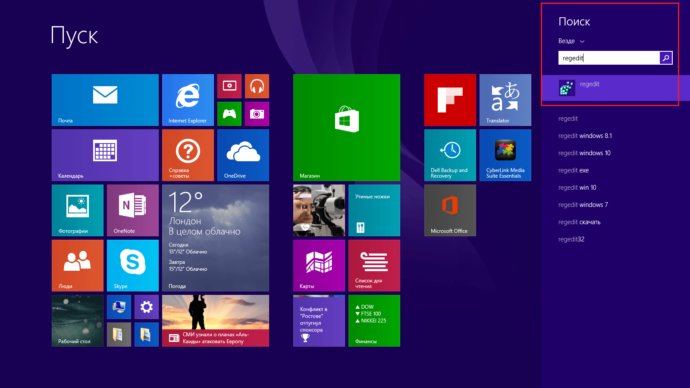The height and width of the screenshot is (388, 690).
Task: Open the Почта mail tile
Action: [x=105, y=100]
